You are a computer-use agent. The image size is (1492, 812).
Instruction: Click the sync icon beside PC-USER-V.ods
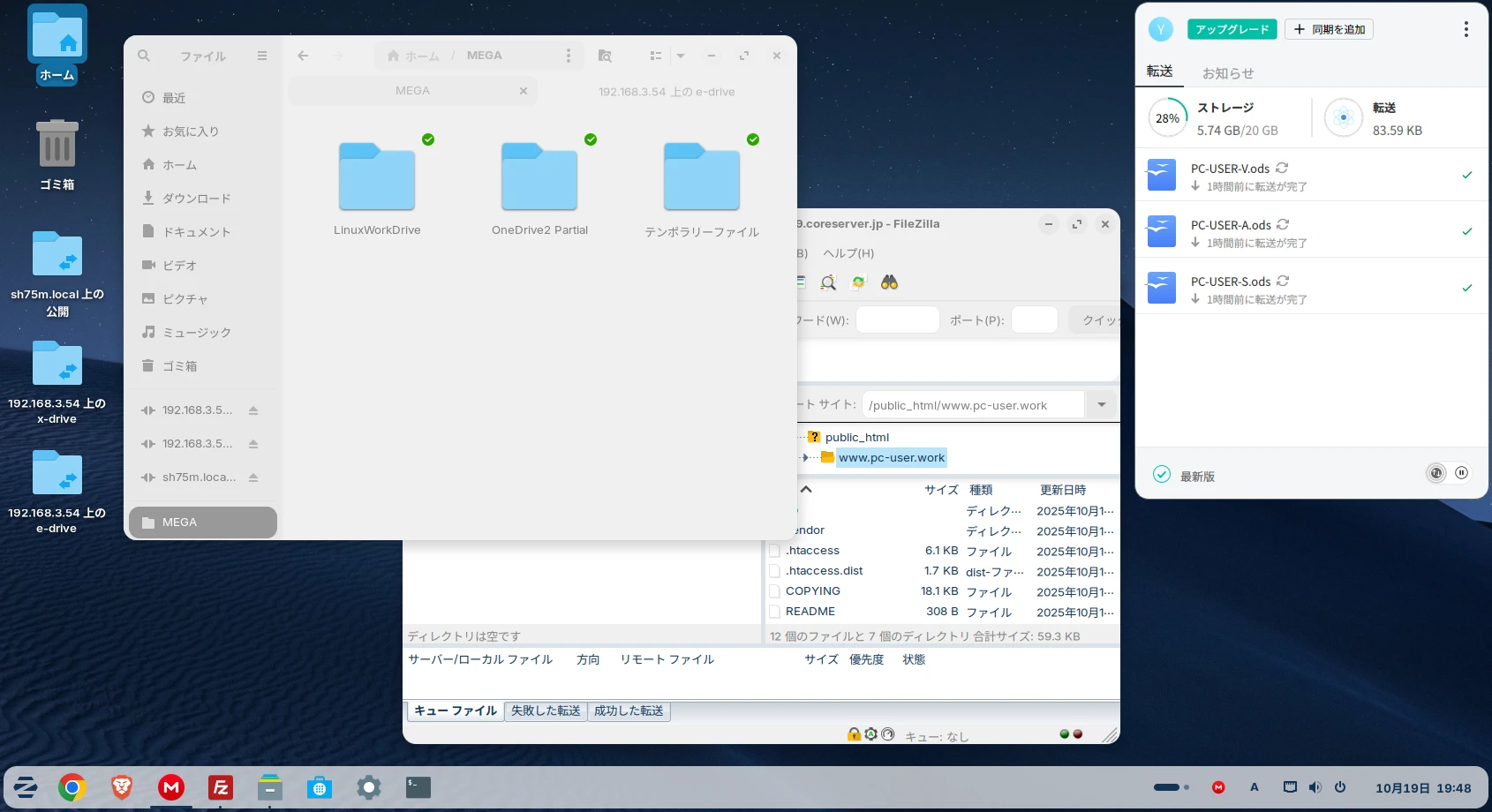(1284, 168)
